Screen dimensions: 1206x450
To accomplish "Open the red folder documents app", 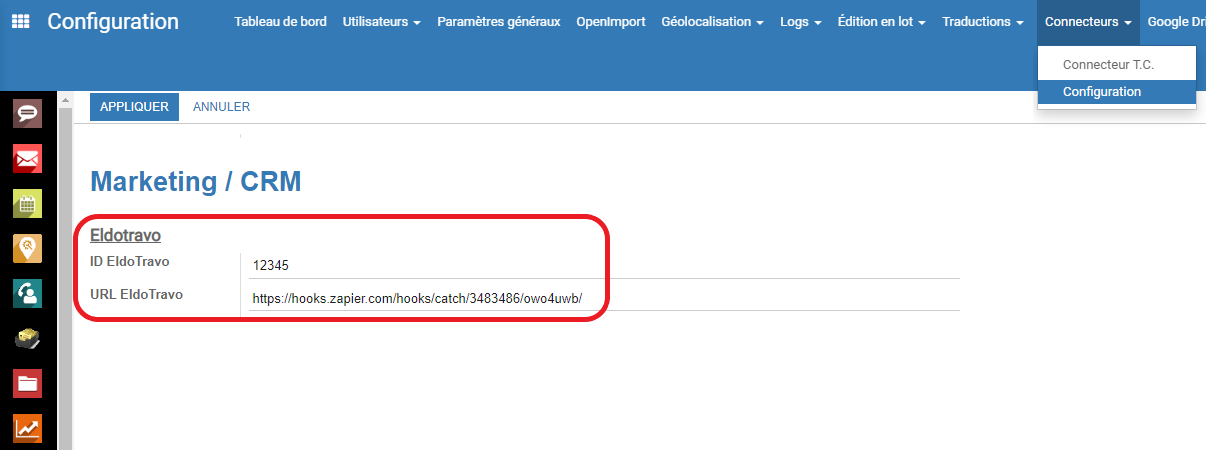I will click(27, 383).
